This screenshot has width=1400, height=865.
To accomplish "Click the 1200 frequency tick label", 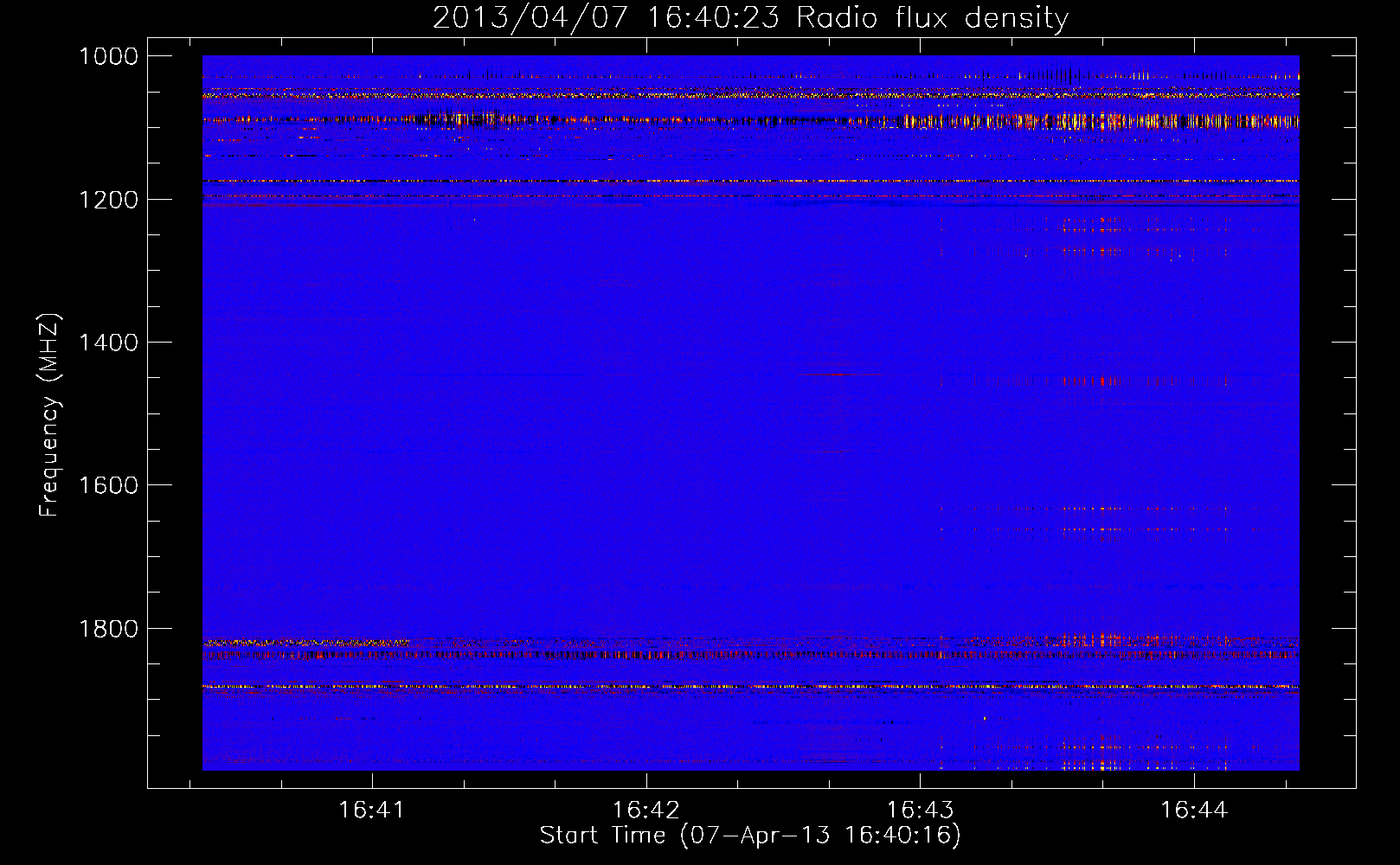I will 108,200.
